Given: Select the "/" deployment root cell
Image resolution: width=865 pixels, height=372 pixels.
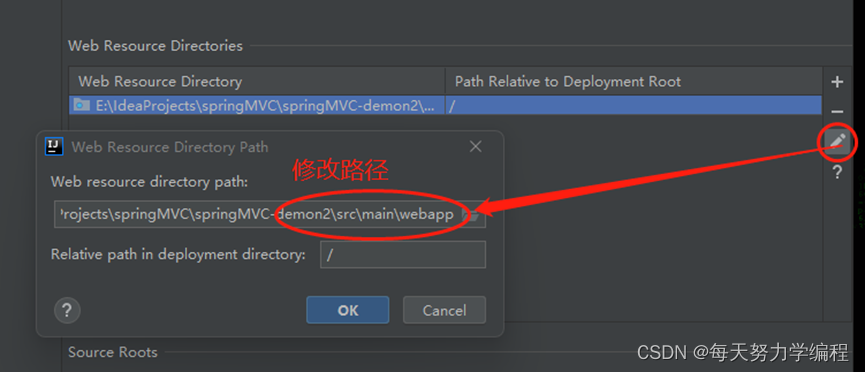Looking at the screenshot, I should [633, 105].
